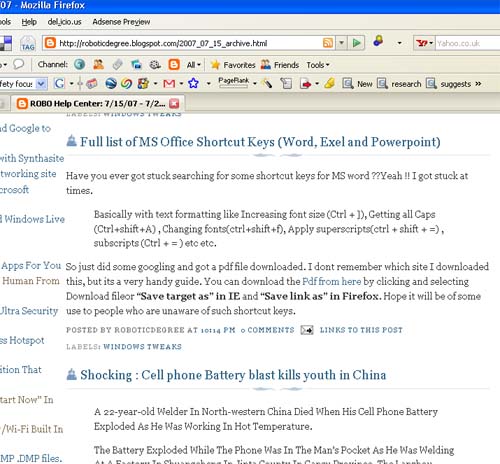The image size is (500, 464).
Task: Open the Shocking Cell phone Battery blast post
Action: tap(233, 375)
